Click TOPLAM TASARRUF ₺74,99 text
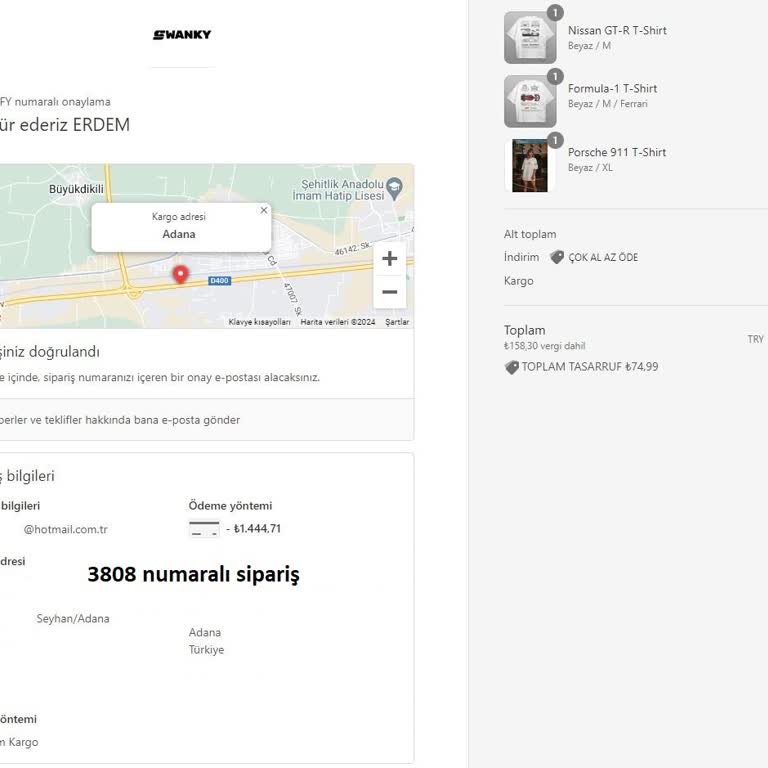 (590, 367)
